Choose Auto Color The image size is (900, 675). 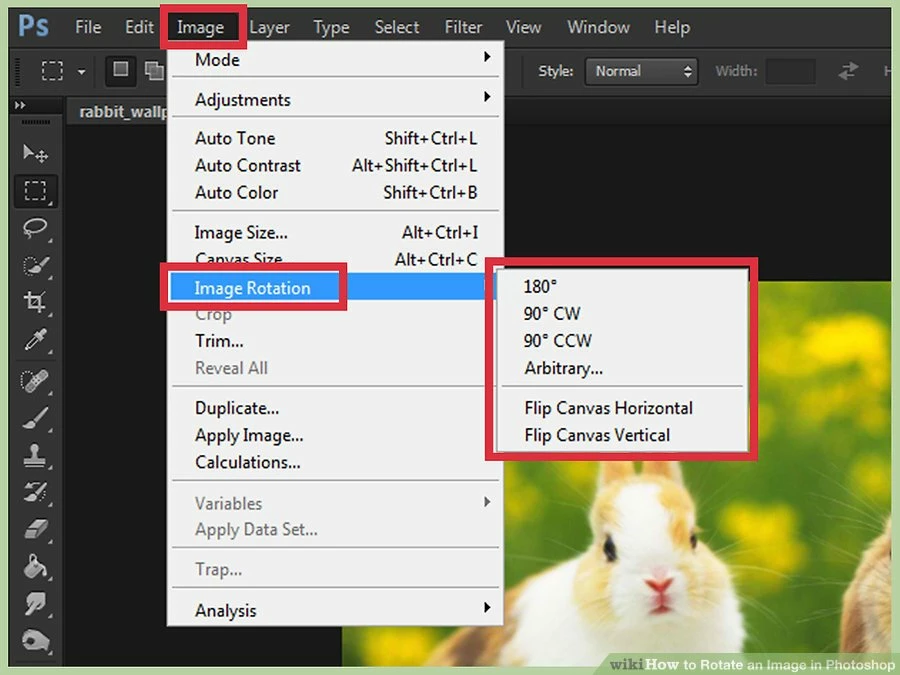click(x=336, y=192)
